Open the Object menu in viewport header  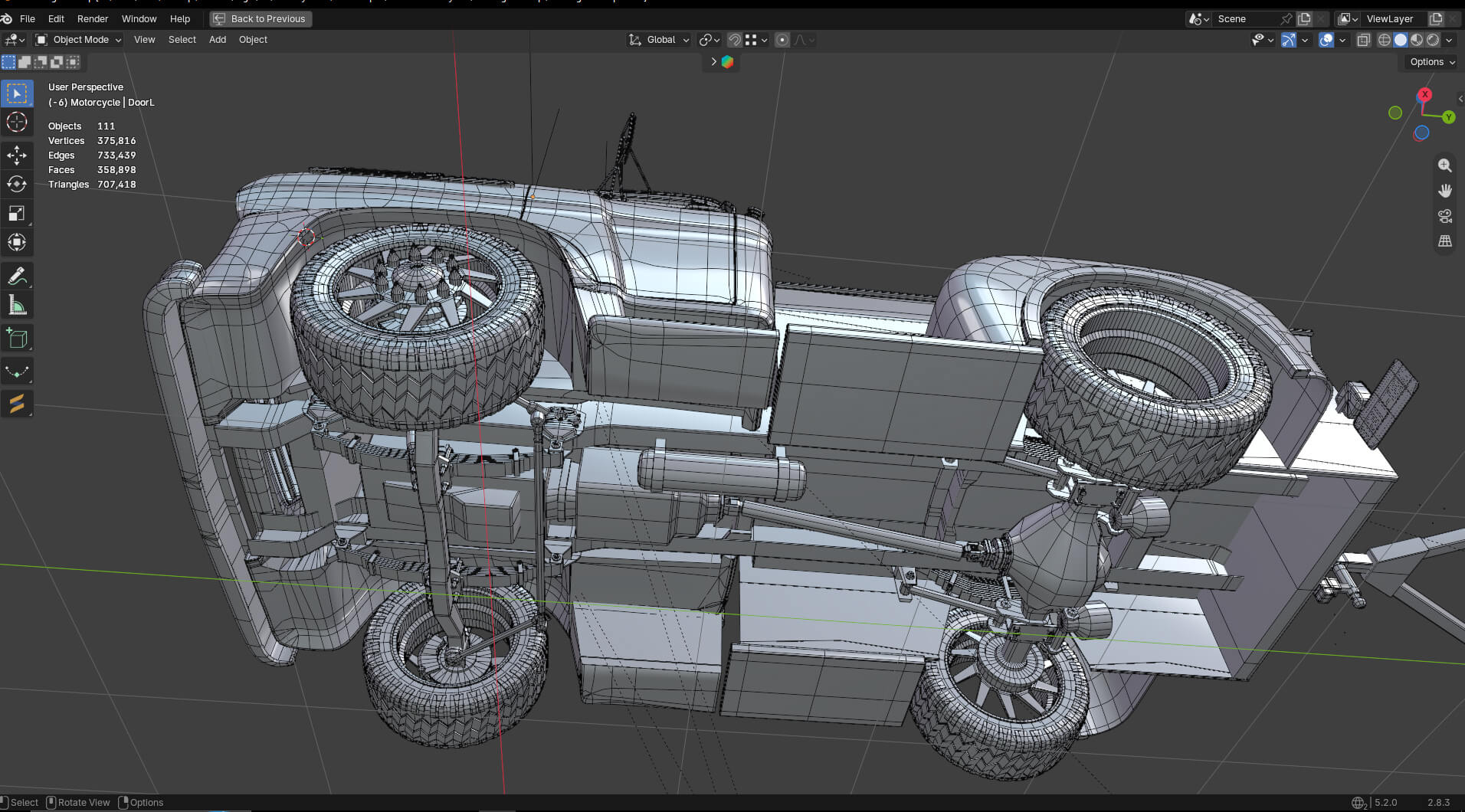pos(253,40)
